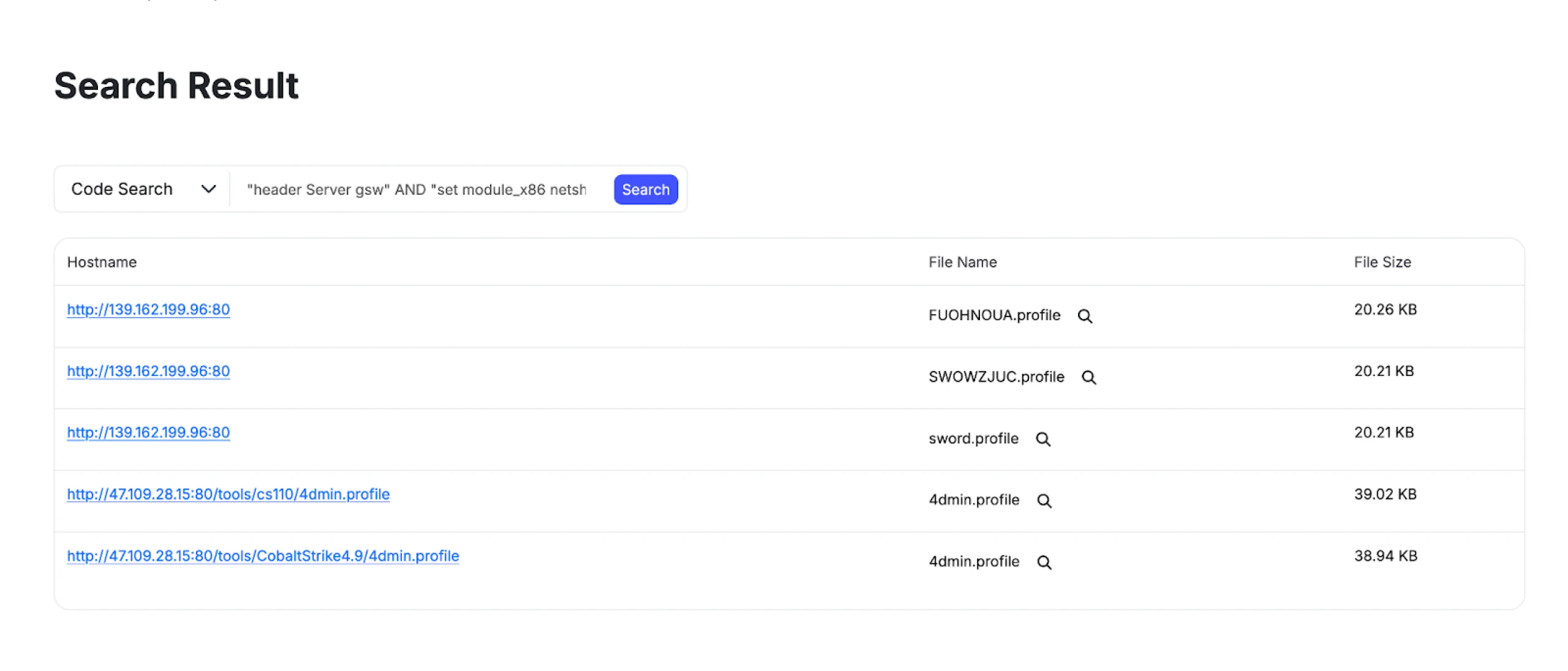Open the tools/cs110/4dmin.profile link
The image size is (1568, 671).
[228, 495]
